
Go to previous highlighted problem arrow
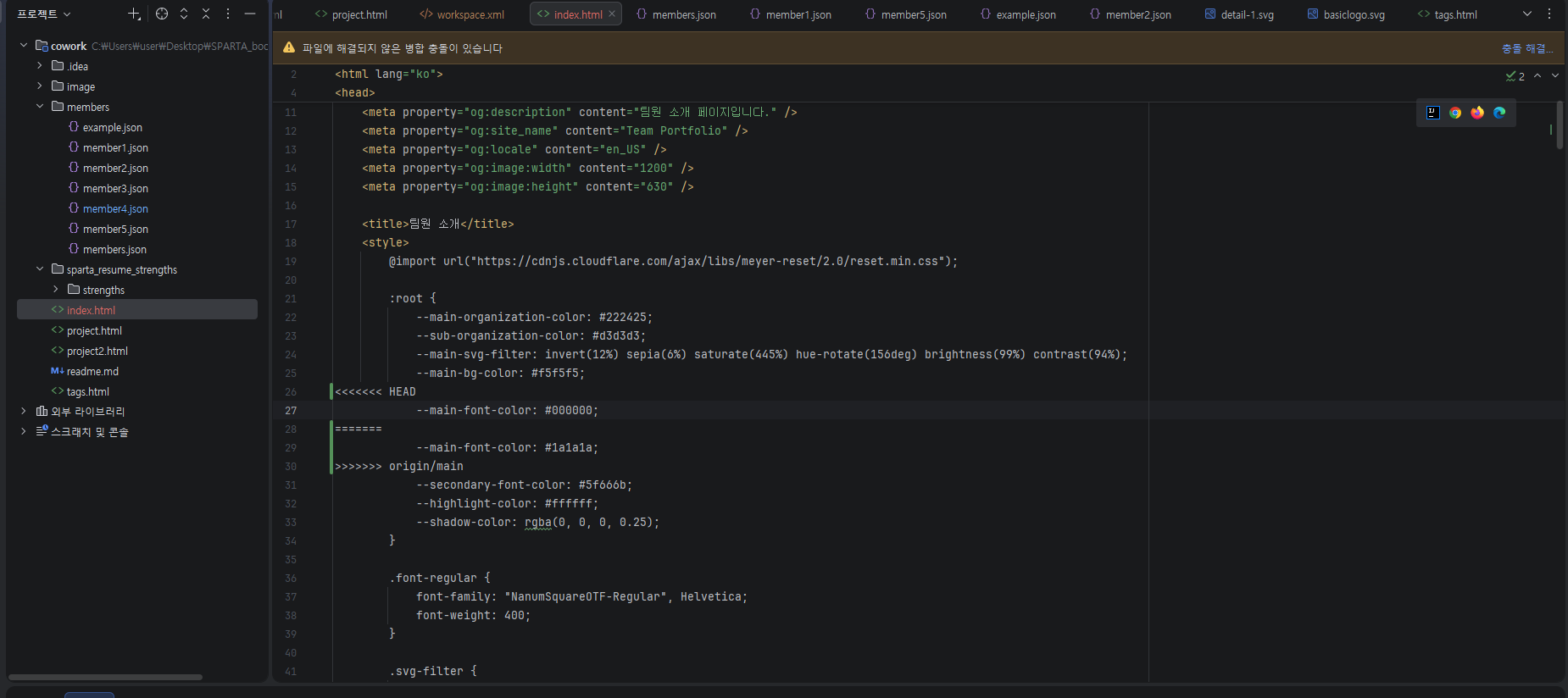(x=1537, y=76)
